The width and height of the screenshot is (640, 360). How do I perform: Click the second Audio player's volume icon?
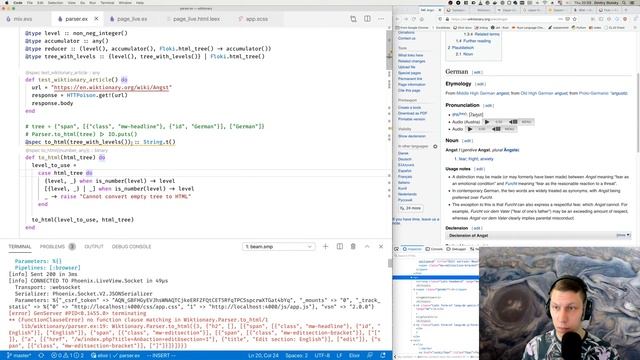(x=496, y=129)
